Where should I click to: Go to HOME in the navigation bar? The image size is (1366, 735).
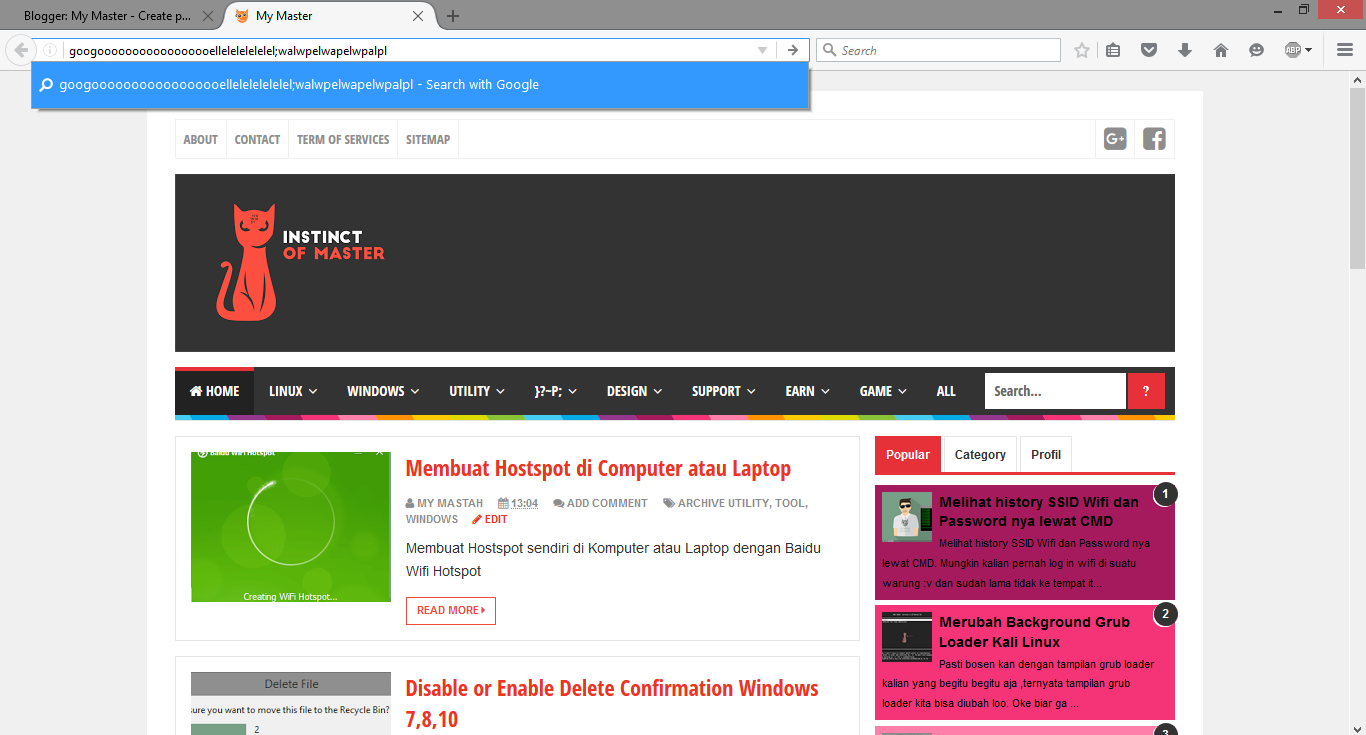coord(215,391)
